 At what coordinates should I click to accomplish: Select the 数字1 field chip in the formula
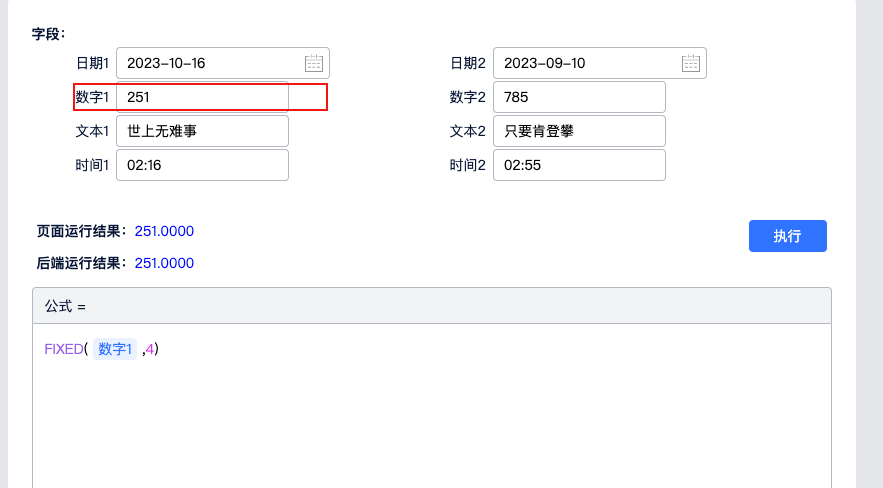pyautogui.click(x=115, y=349)
